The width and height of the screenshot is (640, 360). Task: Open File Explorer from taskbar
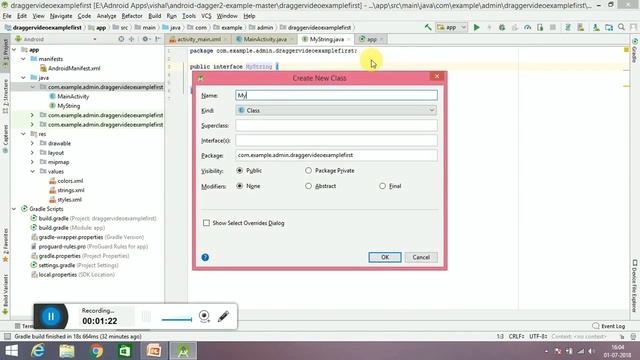pyautogui.click(x=67, y=351)
